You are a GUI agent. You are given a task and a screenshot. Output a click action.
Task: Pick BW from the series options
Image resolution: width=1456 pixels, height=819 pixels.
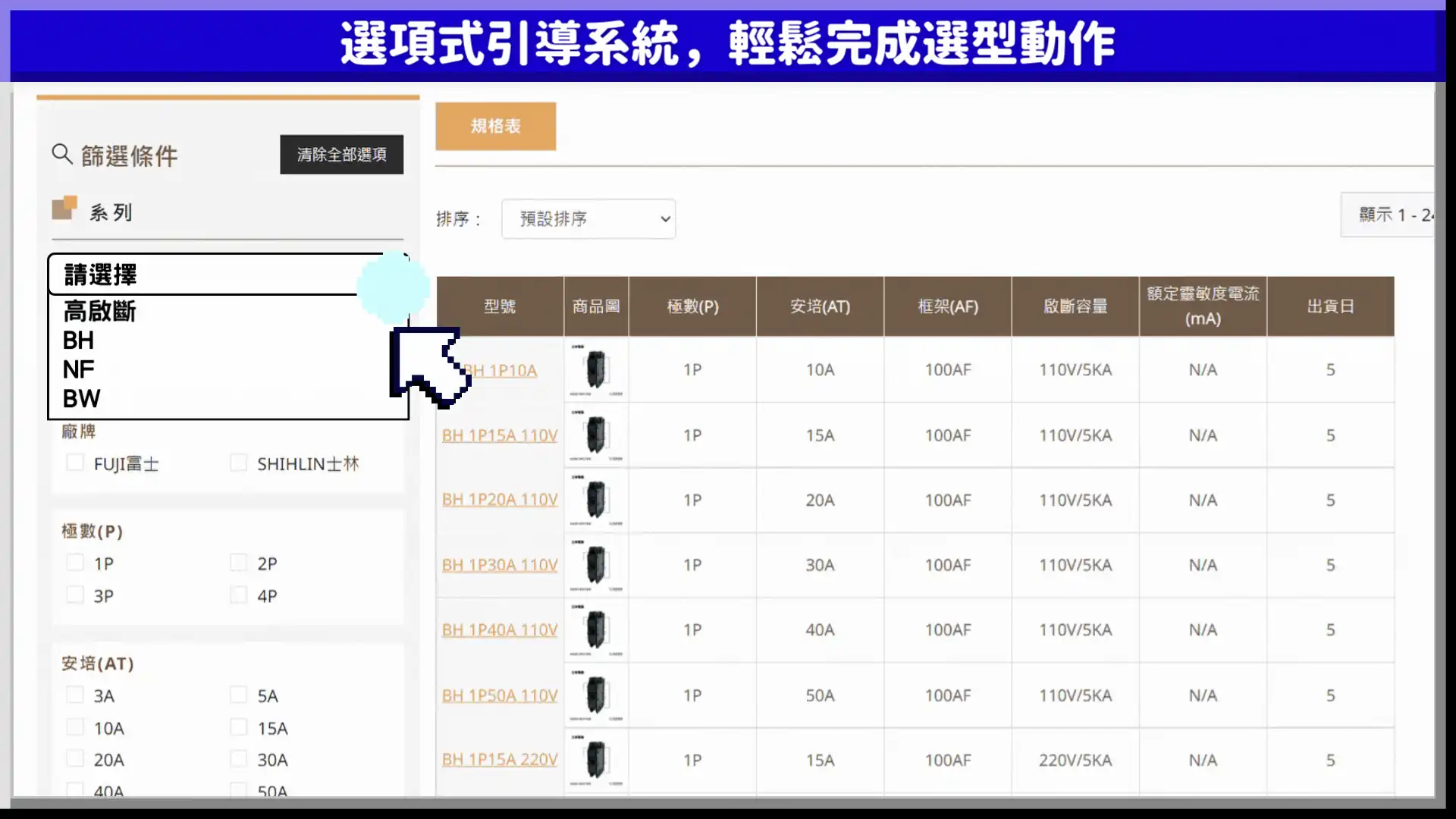81,399
